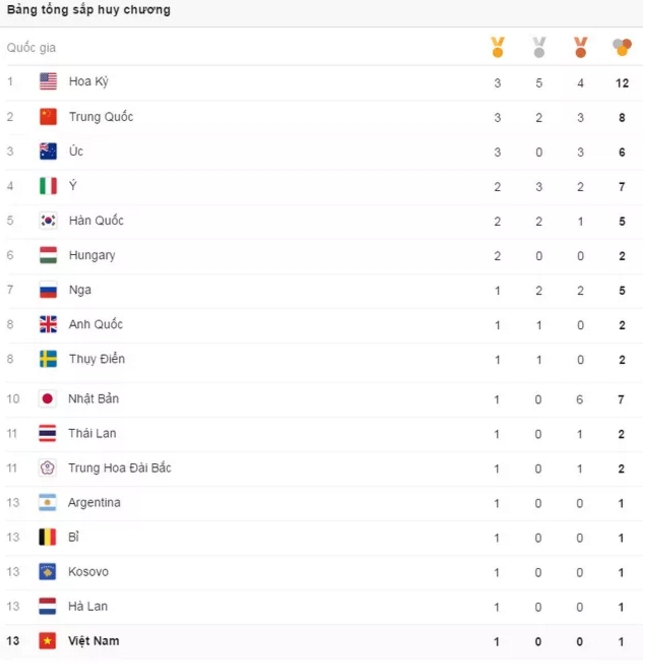Click the Japan flag icon
The width and height of the screenshot is (647, 664).
[x=48, y=399]
